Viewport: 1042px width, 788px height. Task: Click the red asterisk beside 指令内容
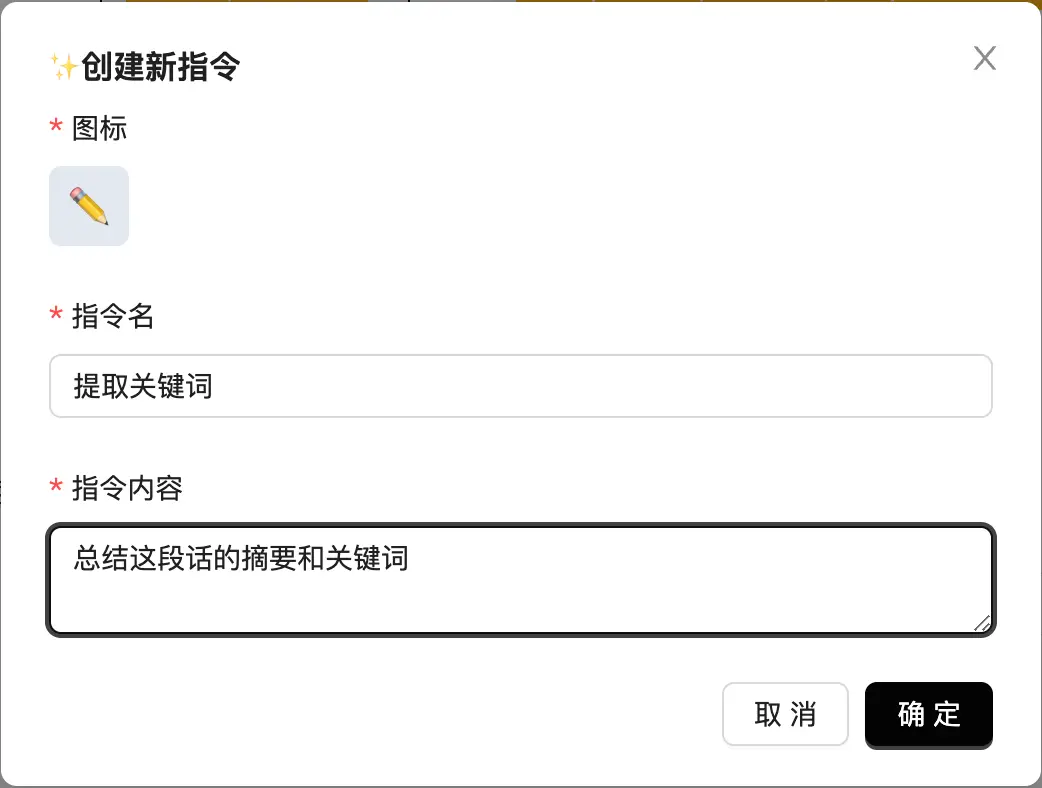click(56, 489)
